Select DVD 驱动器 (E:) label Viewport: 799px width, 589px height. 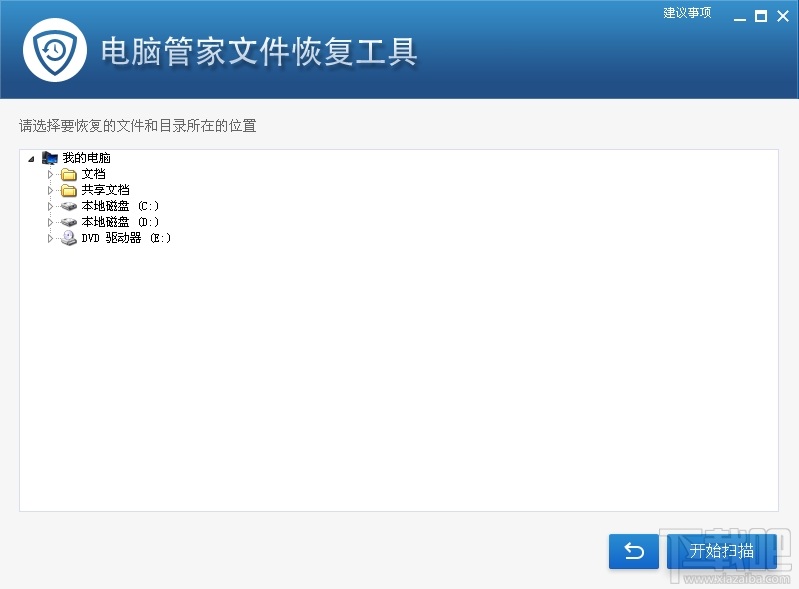coord(126,238)
